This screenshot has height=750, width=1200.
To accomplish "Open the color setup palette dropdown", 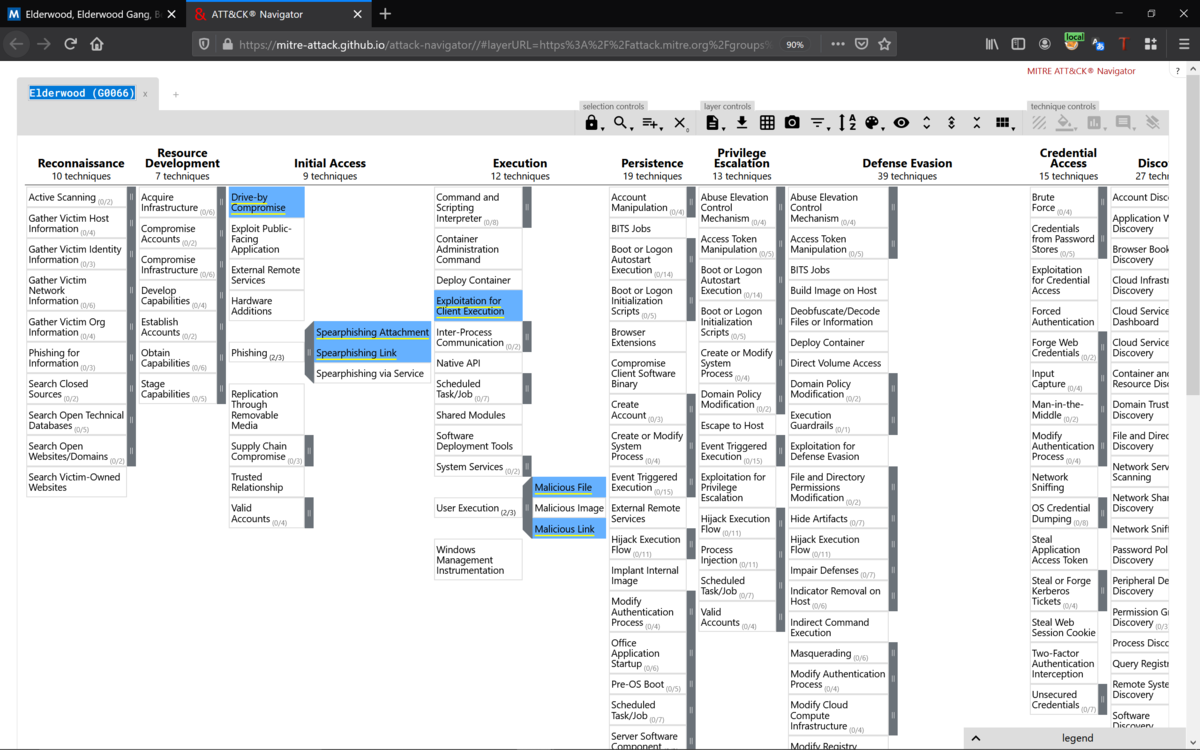I will coord(873,123).
